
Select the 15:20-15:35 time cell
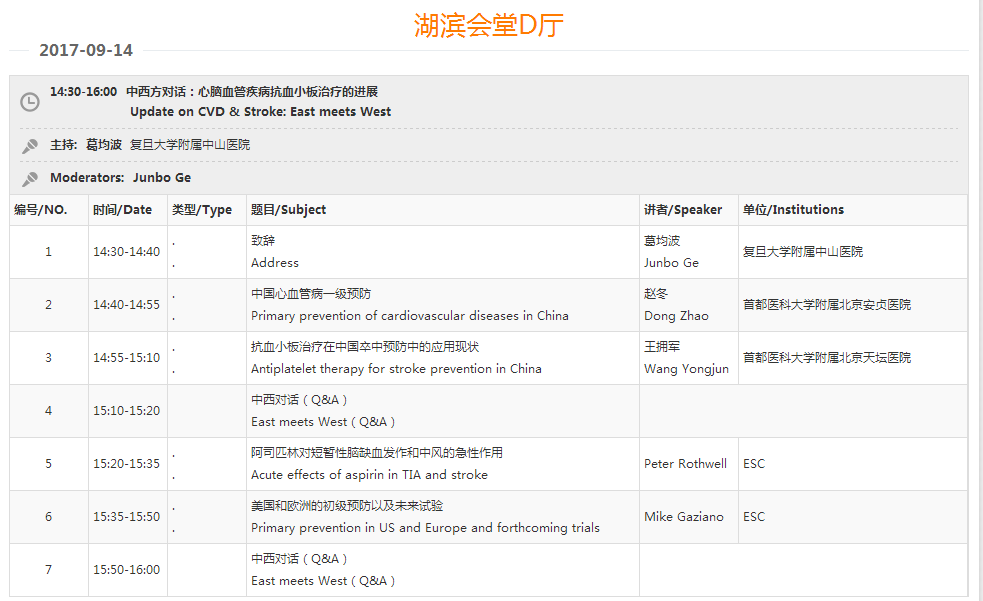[127, 464]
